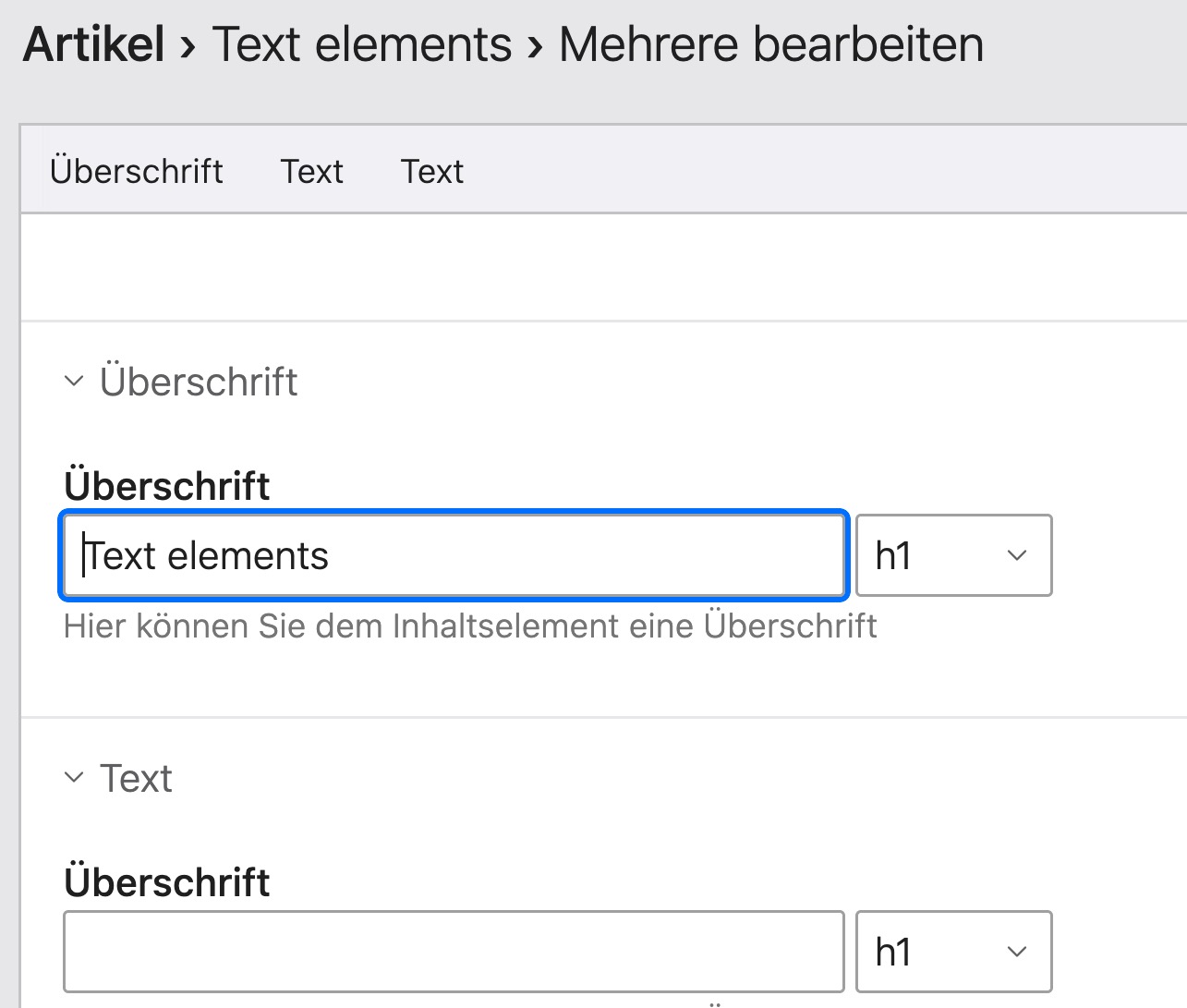
Task: Open the h1 dropdown beside Text elements input
Action: coord(953,555)
